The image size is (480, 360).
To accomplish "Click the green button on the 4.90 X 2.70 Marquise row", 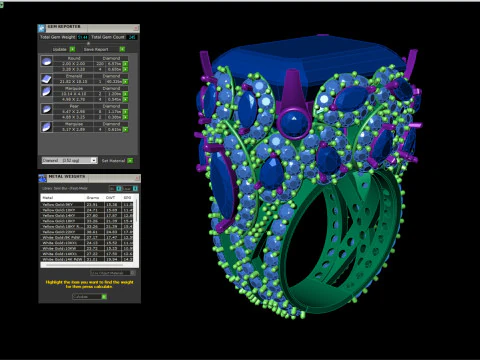I will 125,99.
